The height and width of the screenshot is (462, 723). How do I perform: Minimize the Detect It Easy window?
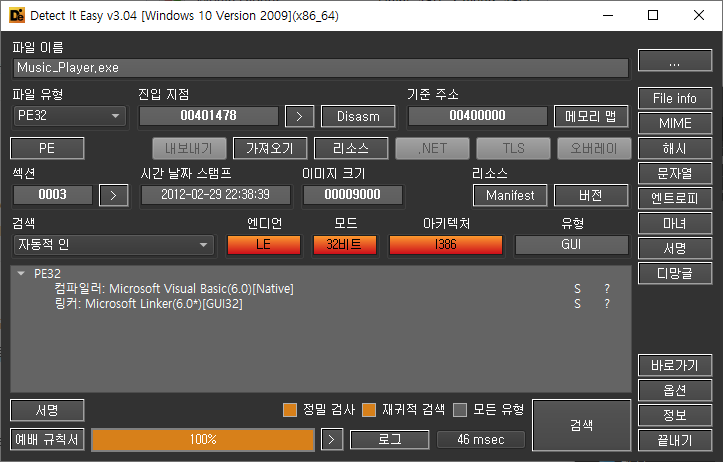608,15
